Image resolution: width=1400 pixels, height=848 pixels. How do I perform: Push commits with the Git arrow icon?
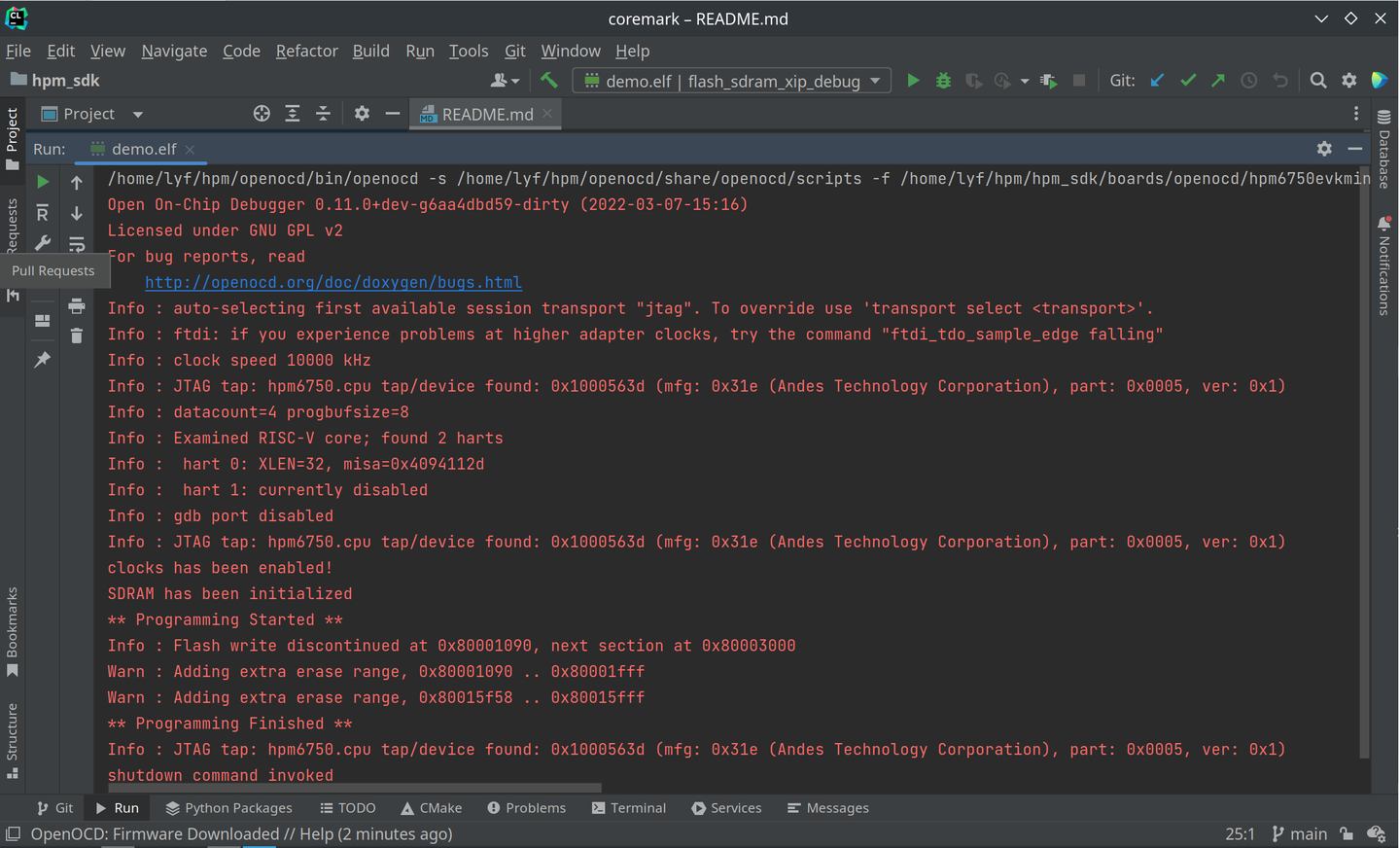click(1217, 81)
